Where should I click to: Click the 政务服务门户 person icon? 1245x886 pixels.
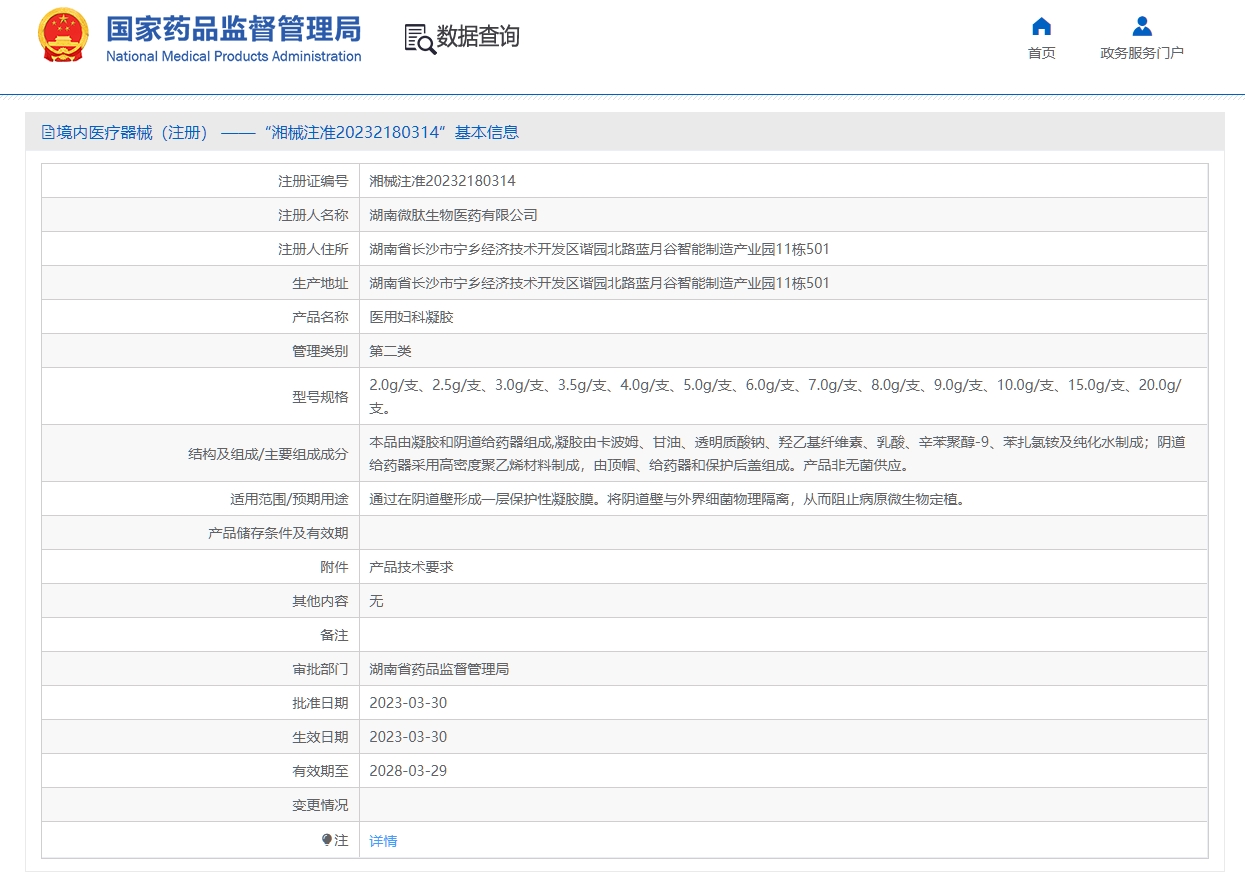coord(1142,27)
